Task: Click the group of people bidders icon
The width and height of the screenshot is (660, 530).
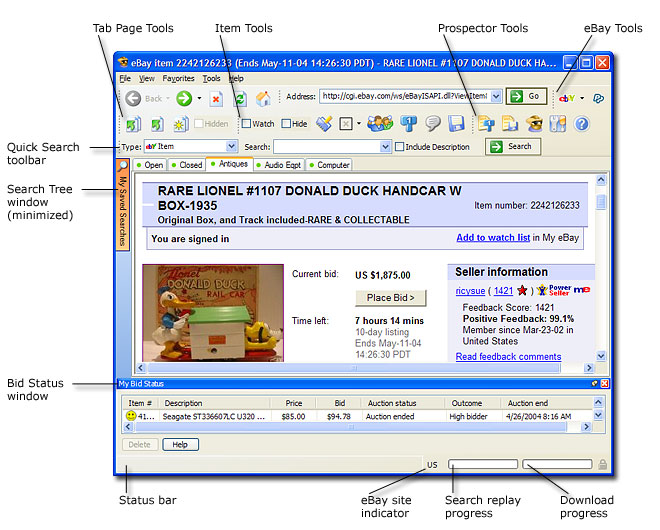Action: pyautogui.click(x=380, y=123)
